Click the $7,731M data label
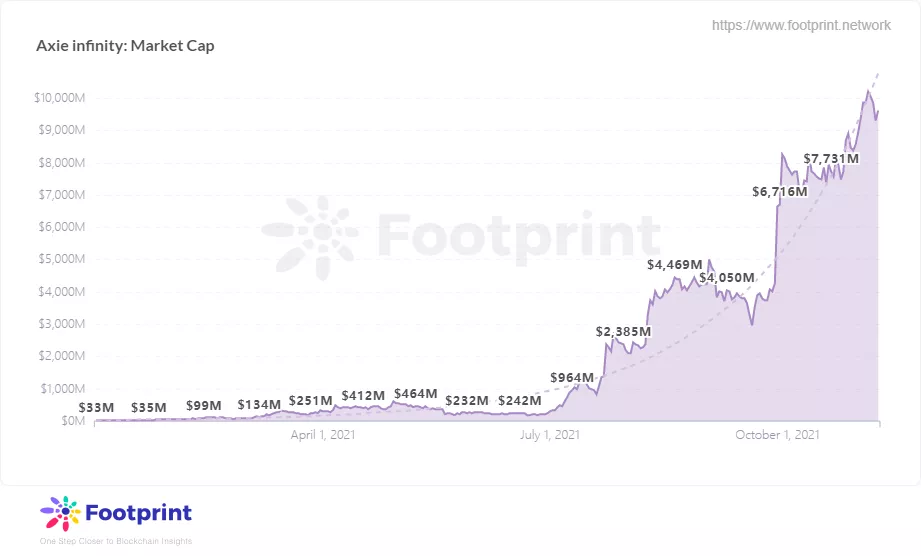Screen dimensions: 921x556 [831, 159]
